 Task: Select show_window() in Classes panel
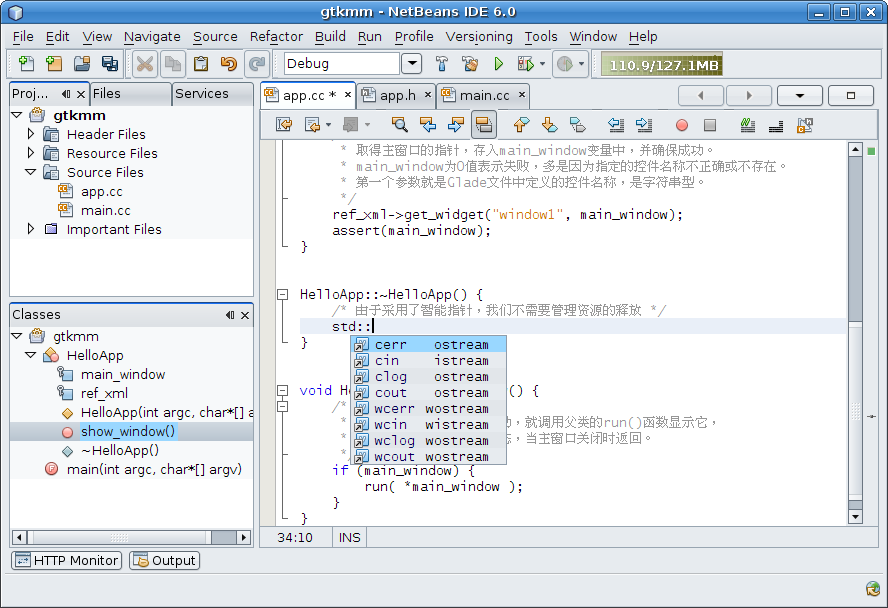click(x=128, y=431)
